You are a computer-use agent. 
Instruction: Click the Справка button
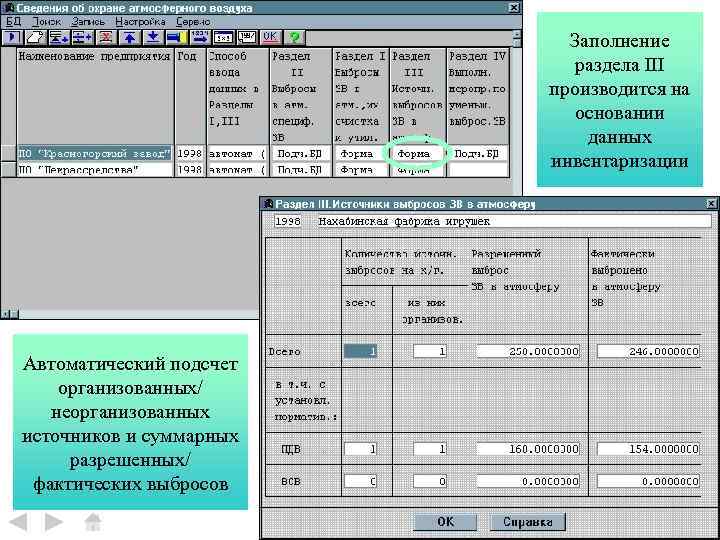click(x=528, y=522)
